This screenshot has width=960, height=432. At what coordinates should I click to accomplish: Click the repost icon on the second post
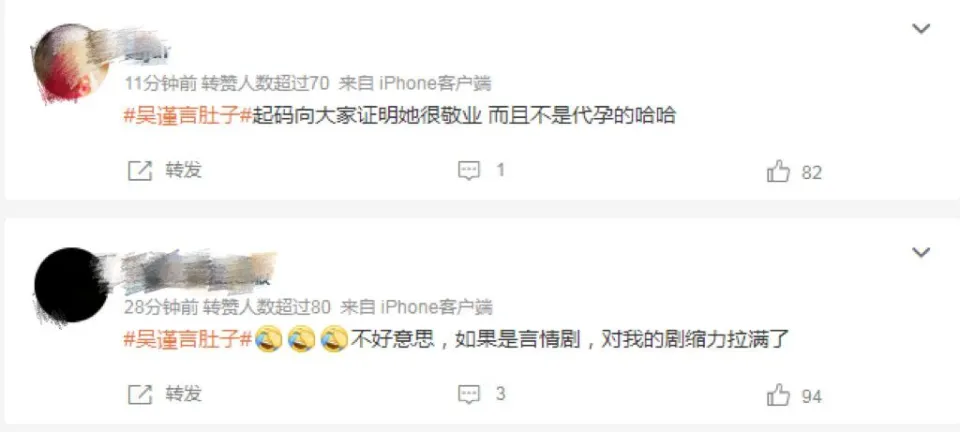[x=140, y=395]
